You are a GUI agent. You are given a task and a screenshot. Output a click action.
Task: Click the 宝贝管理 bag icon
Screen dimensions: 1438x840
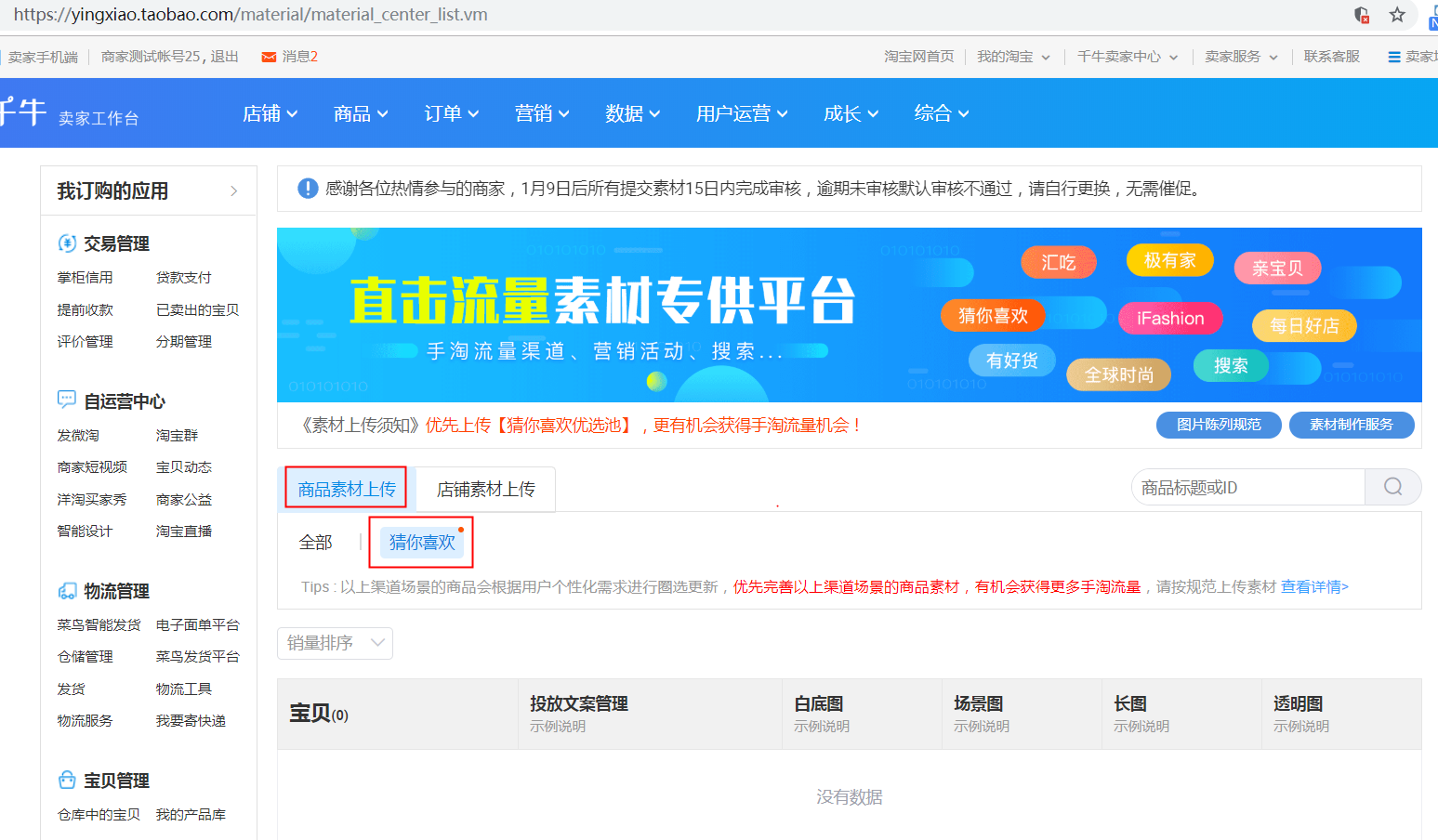(x=67, y=780)
